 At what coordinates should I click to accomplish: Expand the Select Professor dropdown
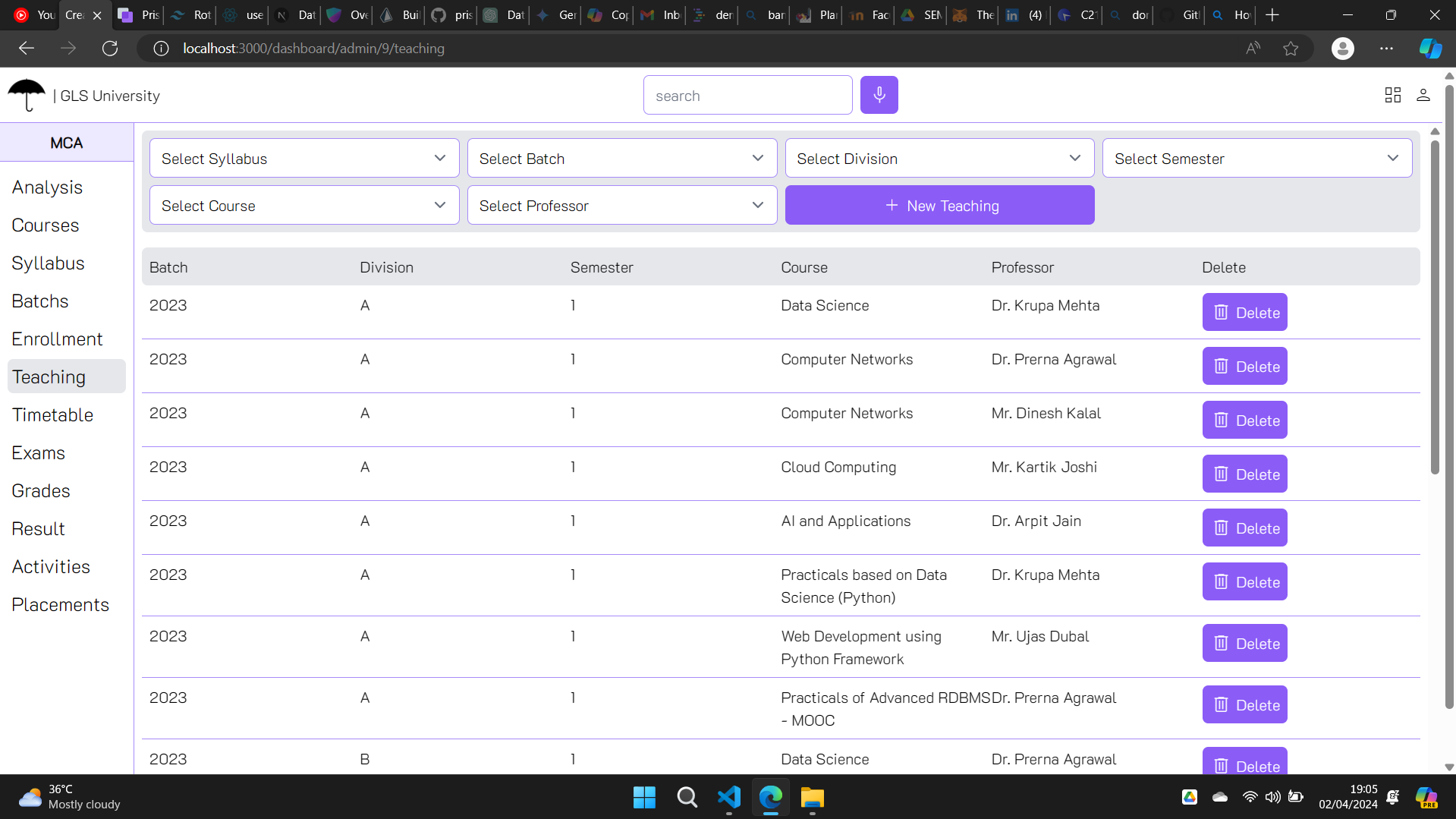621,206
